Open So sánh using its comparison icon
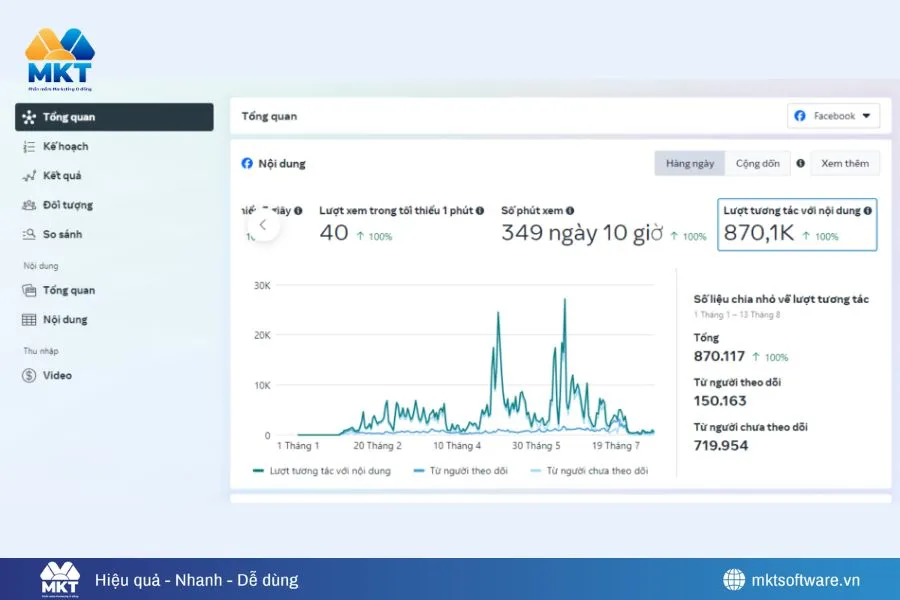 28,234
